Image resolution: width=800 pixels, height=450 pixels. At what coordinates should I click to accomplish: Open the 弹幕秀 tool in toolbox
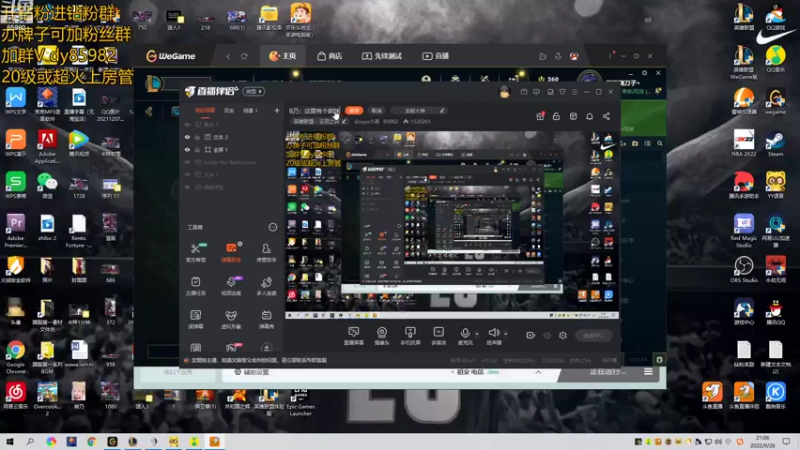(266, 319)
